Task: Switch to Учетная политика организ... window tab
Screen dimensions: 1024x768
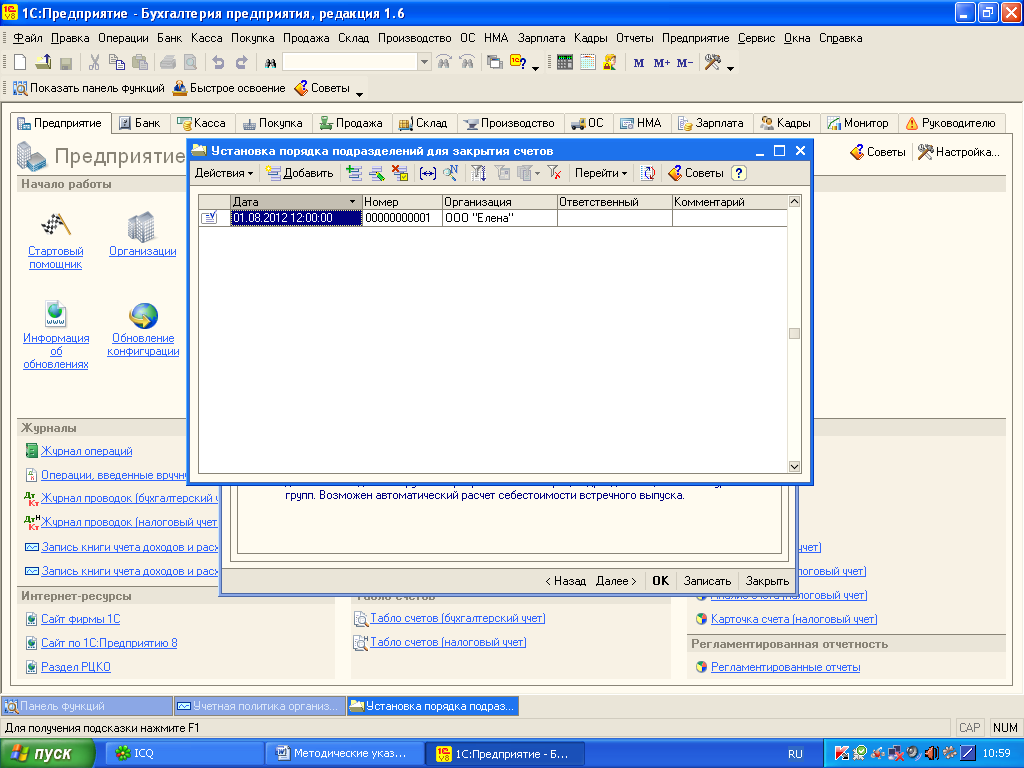Action: pos(259,706)
